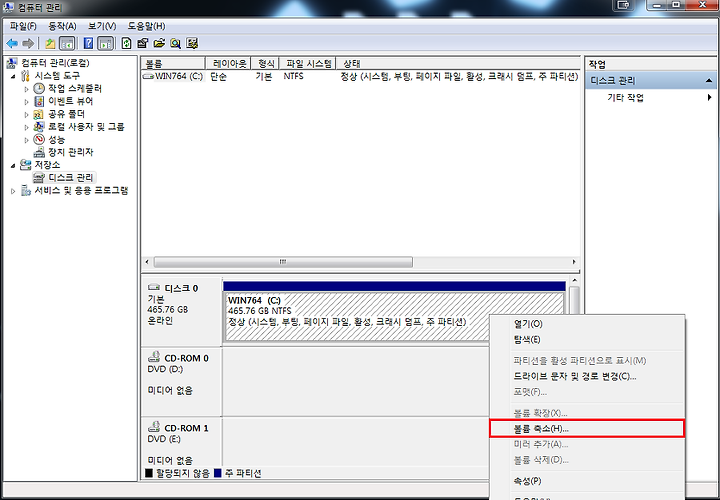
Task: Click the 볼륨 column header
Action: tap(173, 63)
